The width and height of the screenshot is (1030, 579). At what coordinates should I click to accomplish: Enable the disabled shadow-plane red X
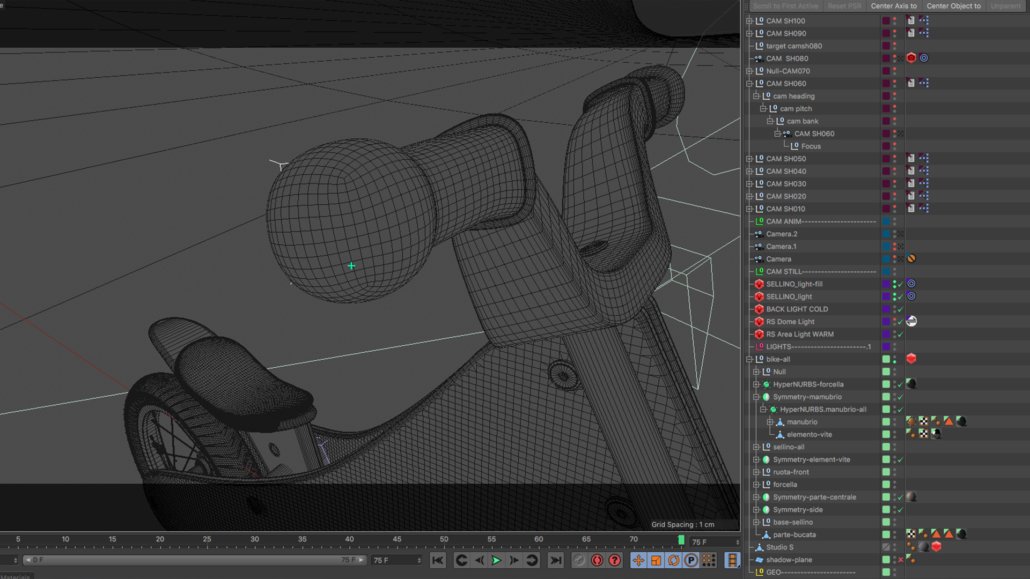point(901,560)
